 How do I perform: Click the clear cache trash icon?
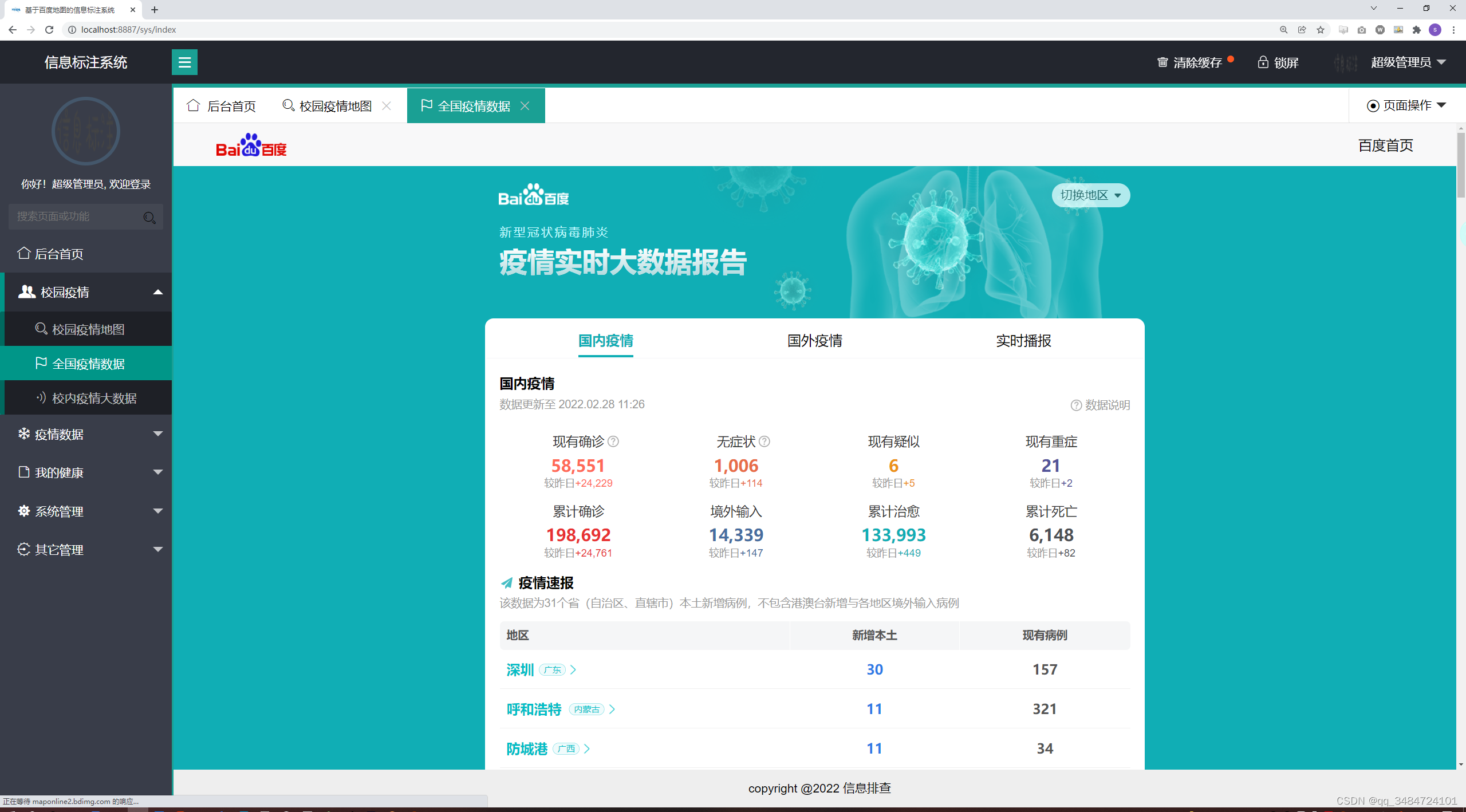1162,62
